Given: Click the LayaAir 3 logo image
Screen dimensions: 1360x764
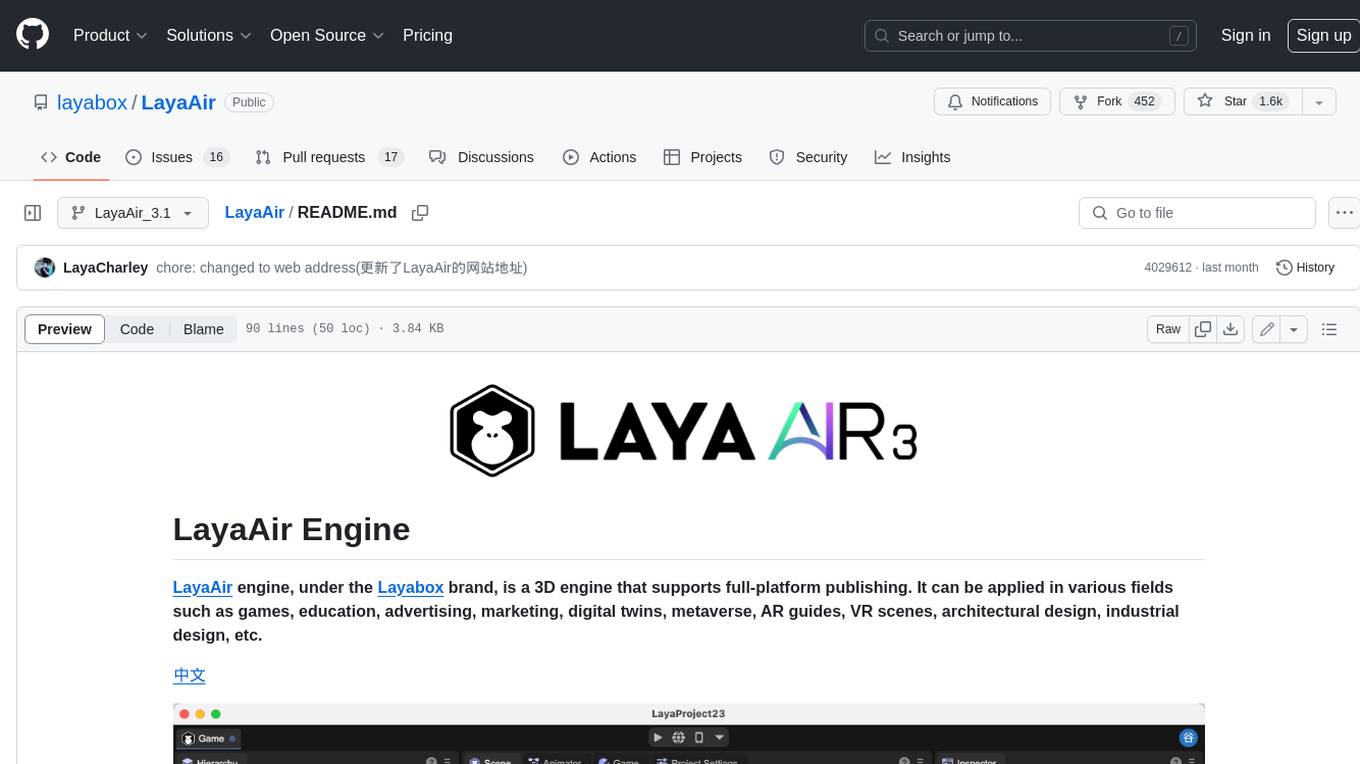Looking at the screenshot, I should 684,430.
